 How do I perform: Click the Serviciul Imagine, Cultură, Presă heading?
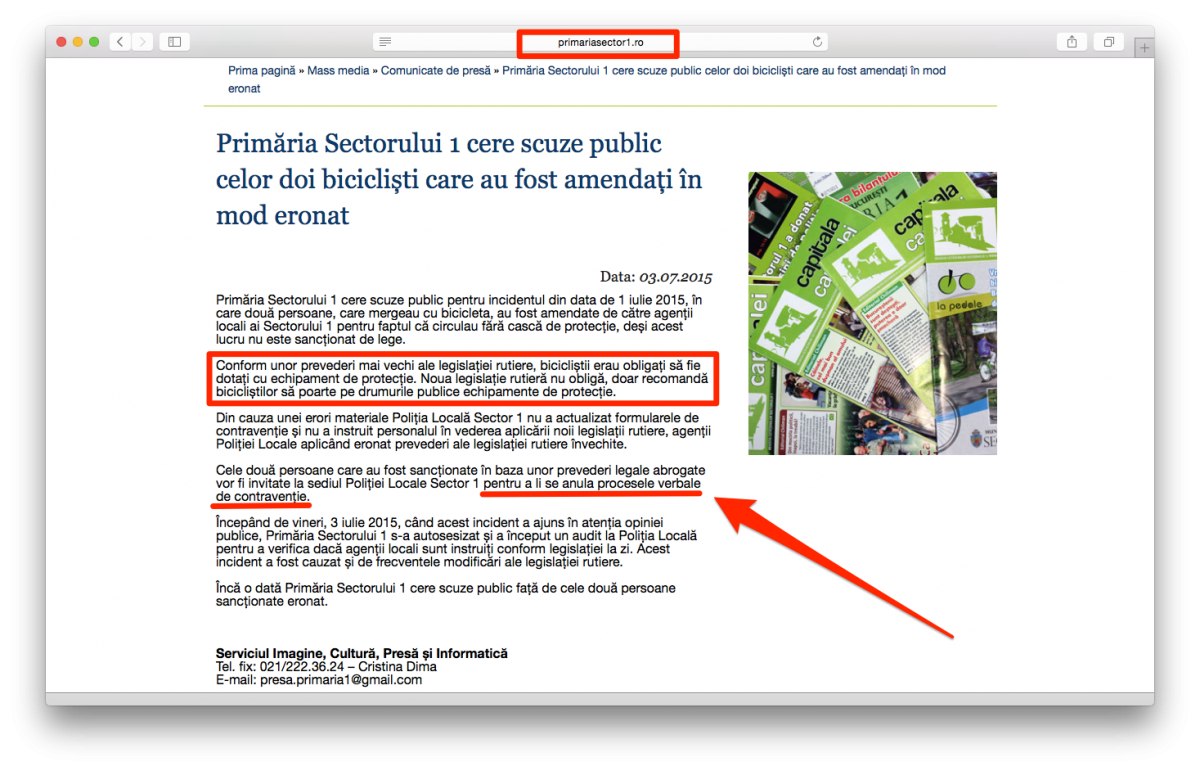pos(362,653)
